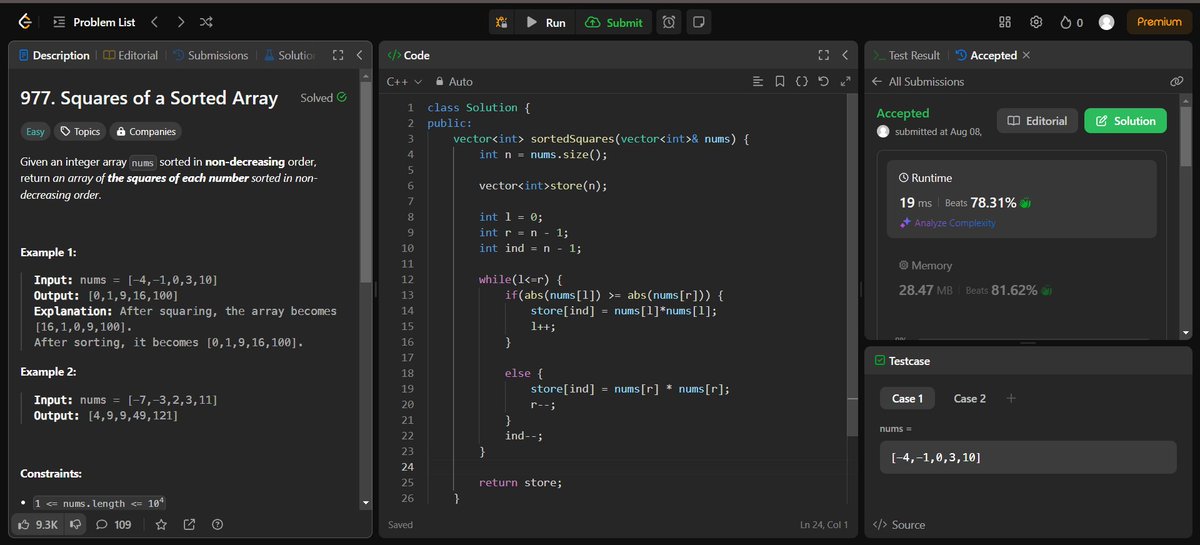Switch to the Editorial tab
The width and height of the screenshot is (1200, 545).
pyautogui.click(x=130, y=56)
